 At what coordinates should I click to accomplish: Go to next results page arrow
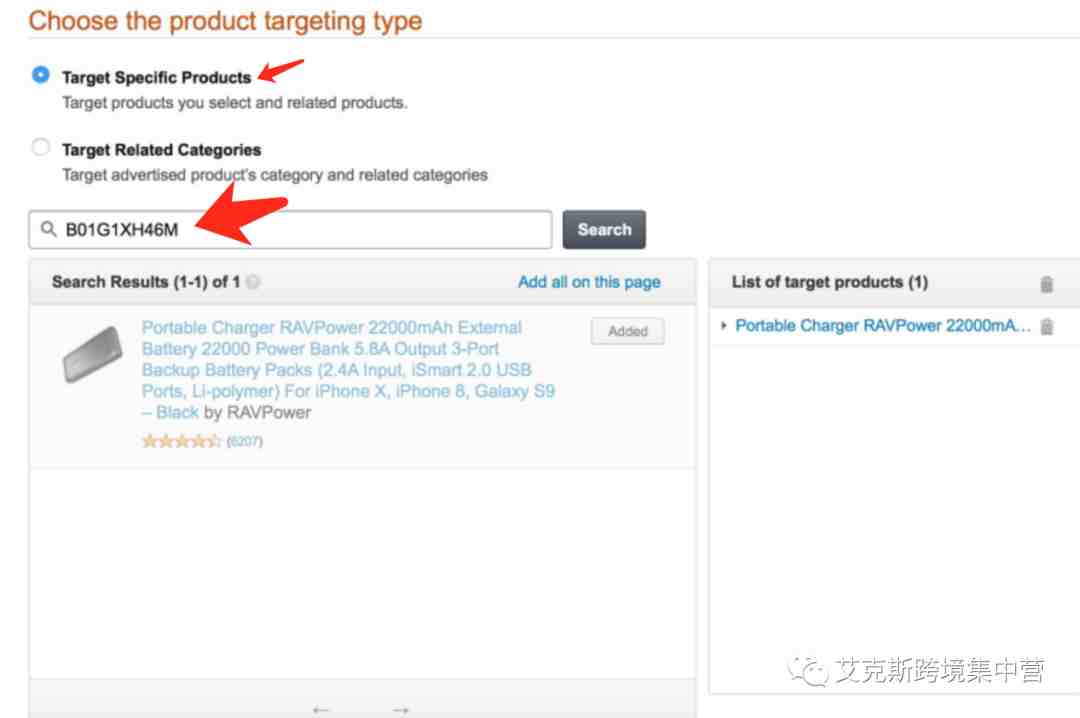(x=401, y=709)
